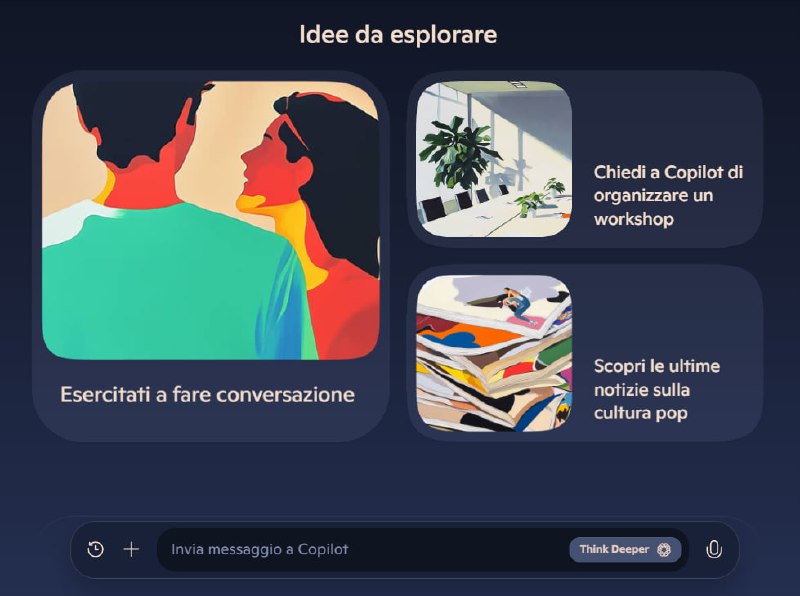800x596 pixels.
Task: Open the chat history clock icon
Action: (95, 550)
